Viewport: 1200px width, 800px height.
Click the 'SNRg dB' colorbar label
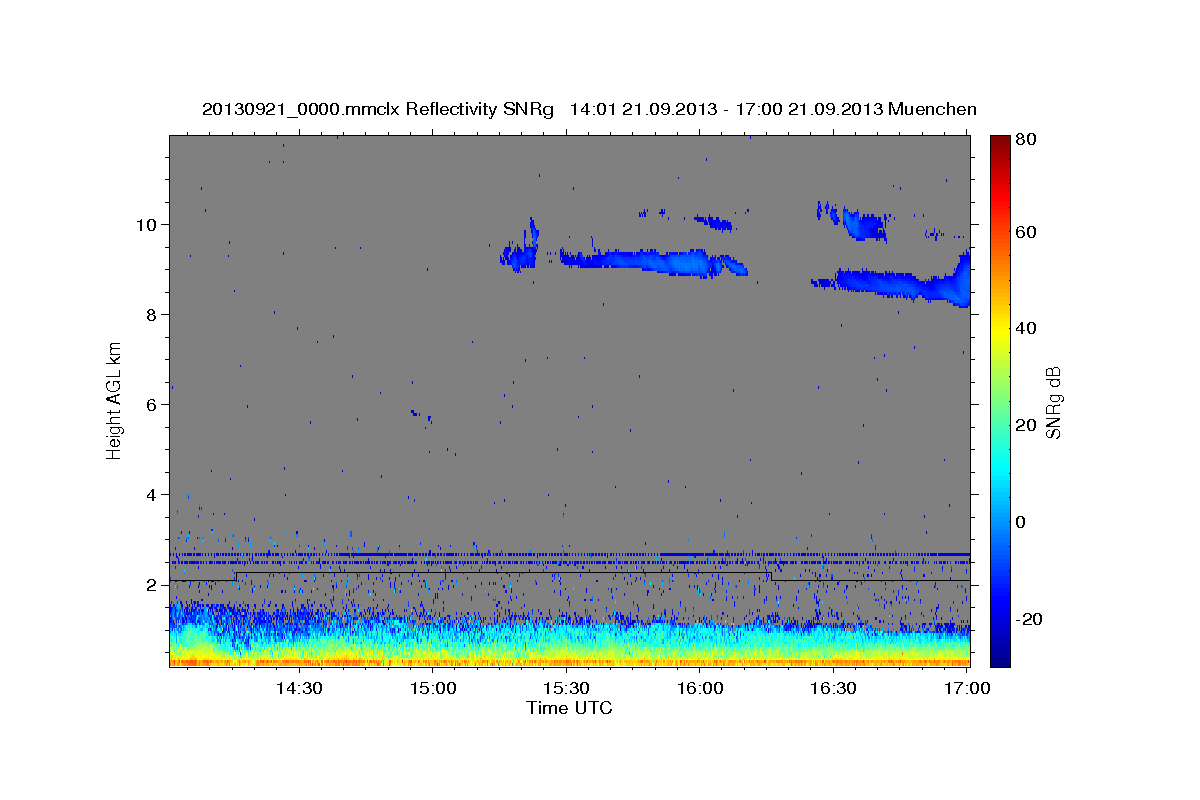[x=1053, y=403]
